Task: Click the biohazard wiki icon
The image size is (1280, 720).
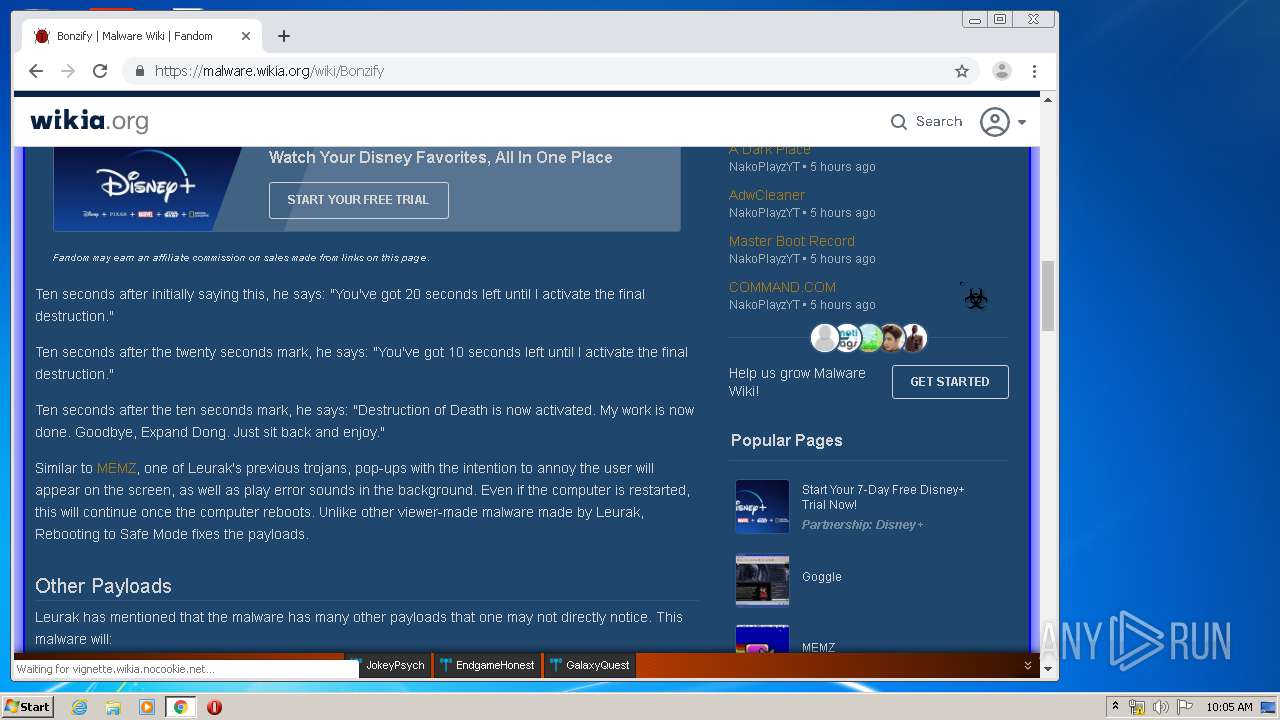Action: coord(975,297)
